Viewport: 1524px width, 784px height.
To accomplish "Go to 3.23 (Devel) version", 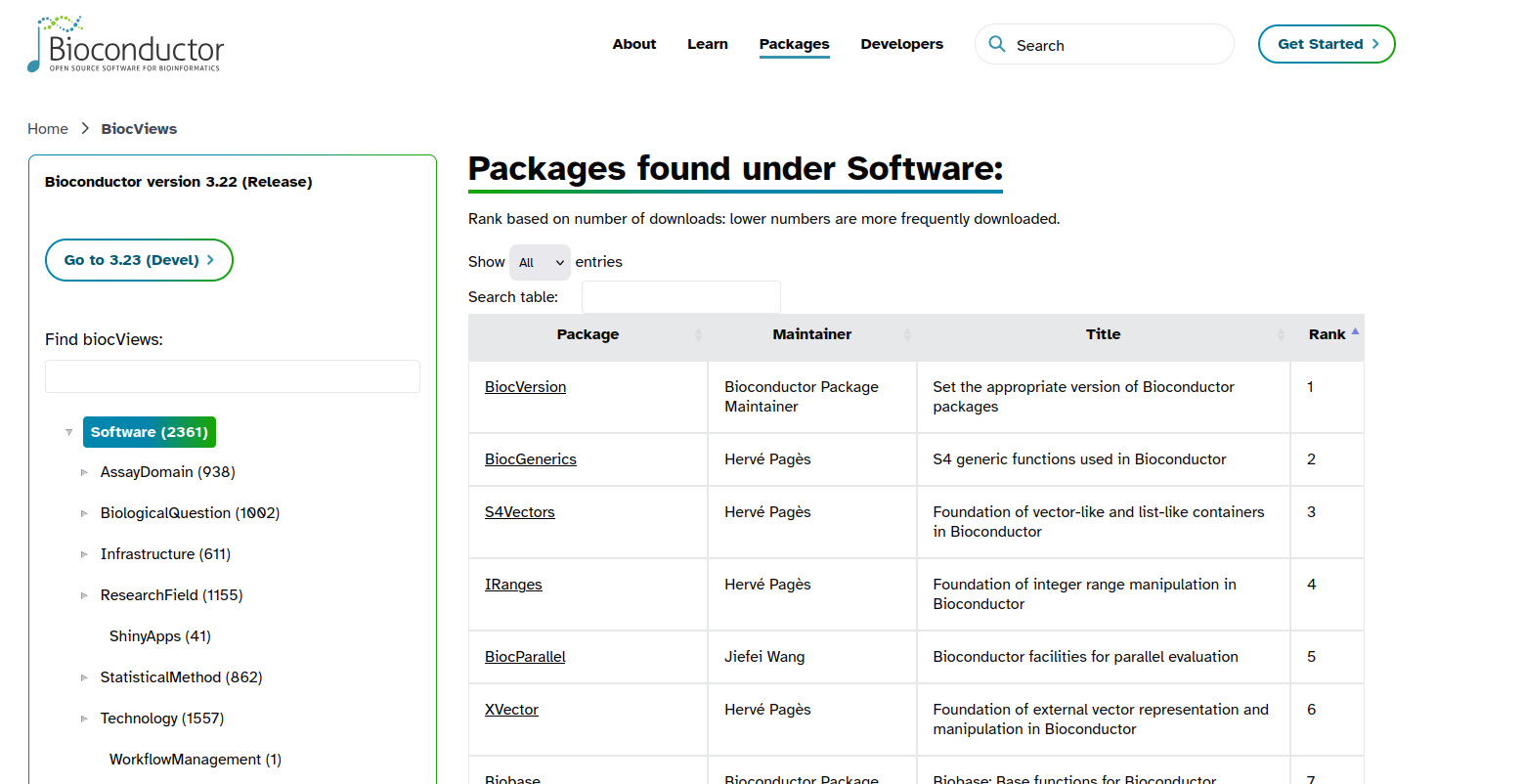I will [x=139, y=260].
